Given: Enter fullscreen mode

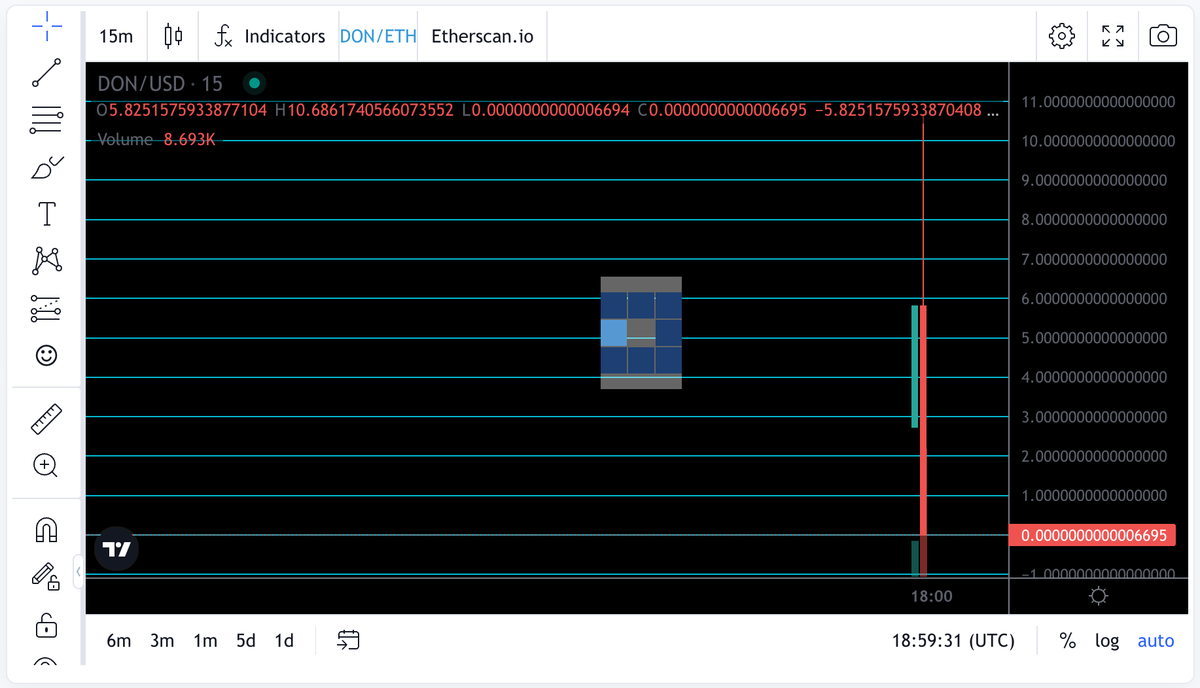Looking at the screenshot, I should (1112, 36).
